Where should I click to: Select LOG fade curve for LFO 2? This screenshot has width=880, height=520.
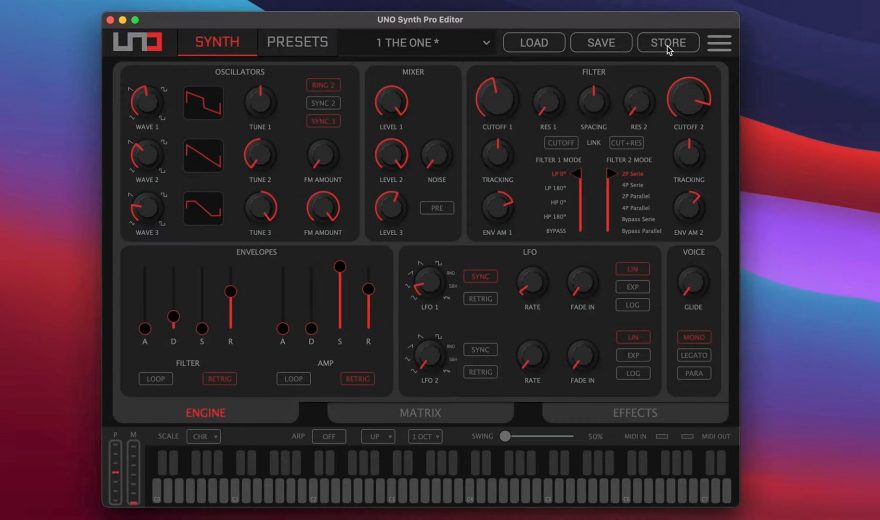point(633,374)
